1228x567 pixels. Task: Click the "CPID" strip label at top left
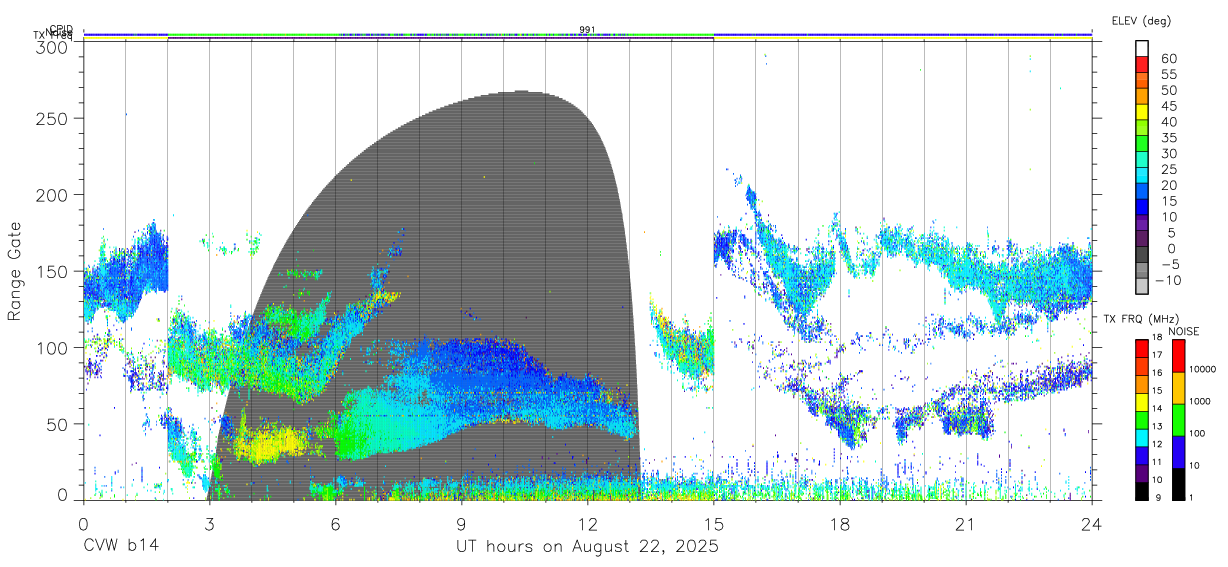[61, 29]
